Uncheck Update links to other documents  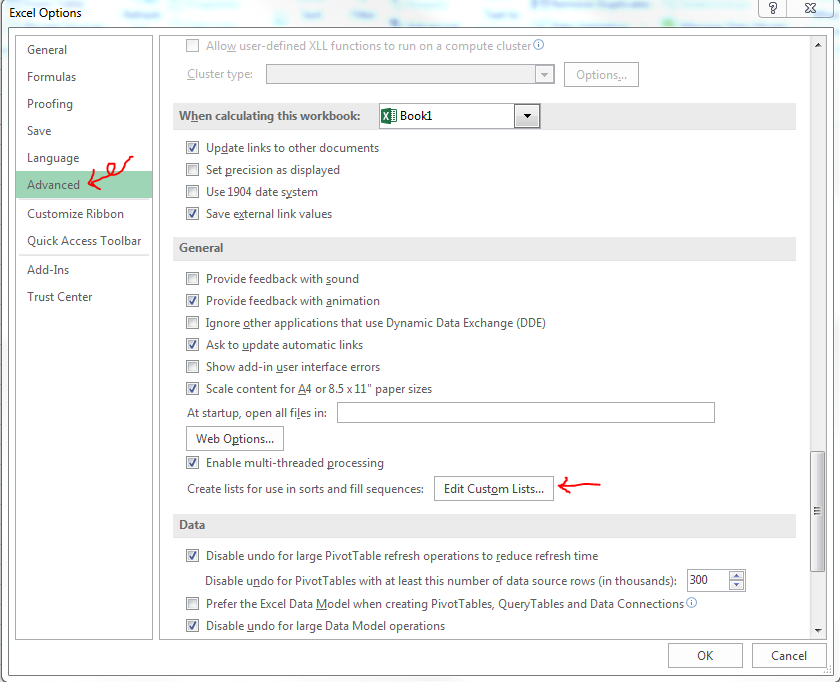(193, 148)
